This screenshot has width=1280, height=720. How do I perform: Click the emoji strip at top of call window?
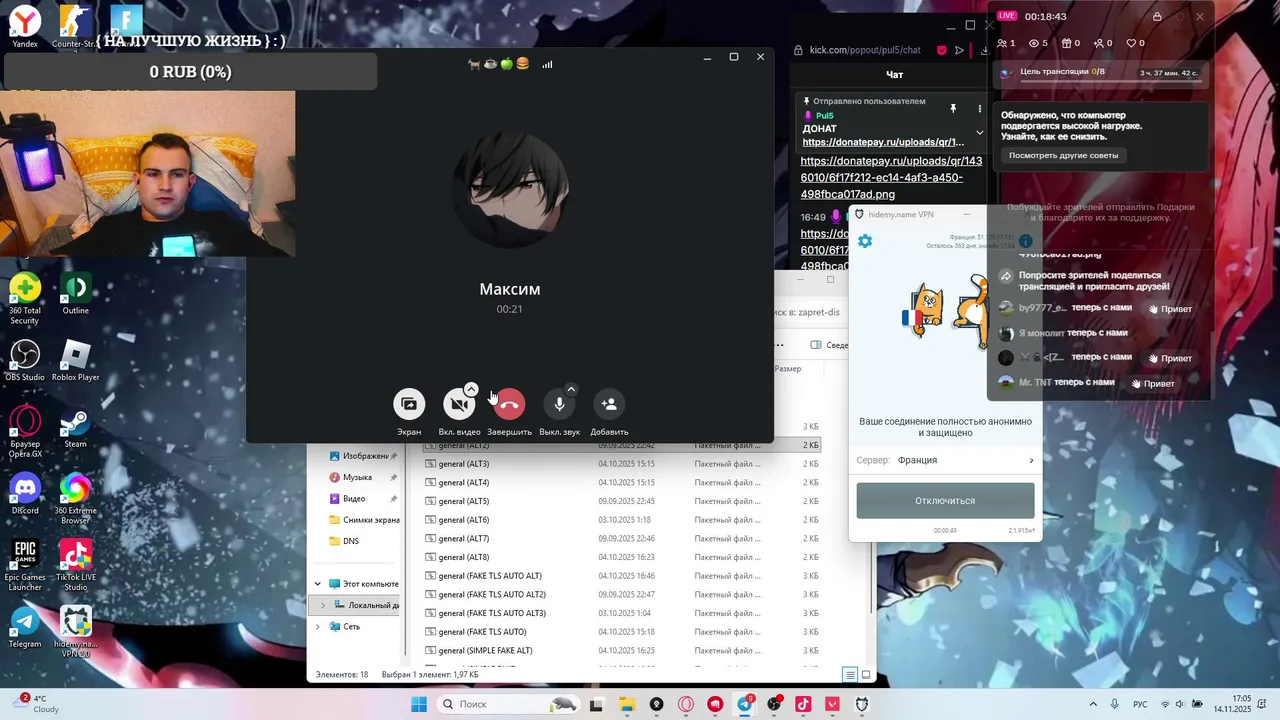[498, 64]
